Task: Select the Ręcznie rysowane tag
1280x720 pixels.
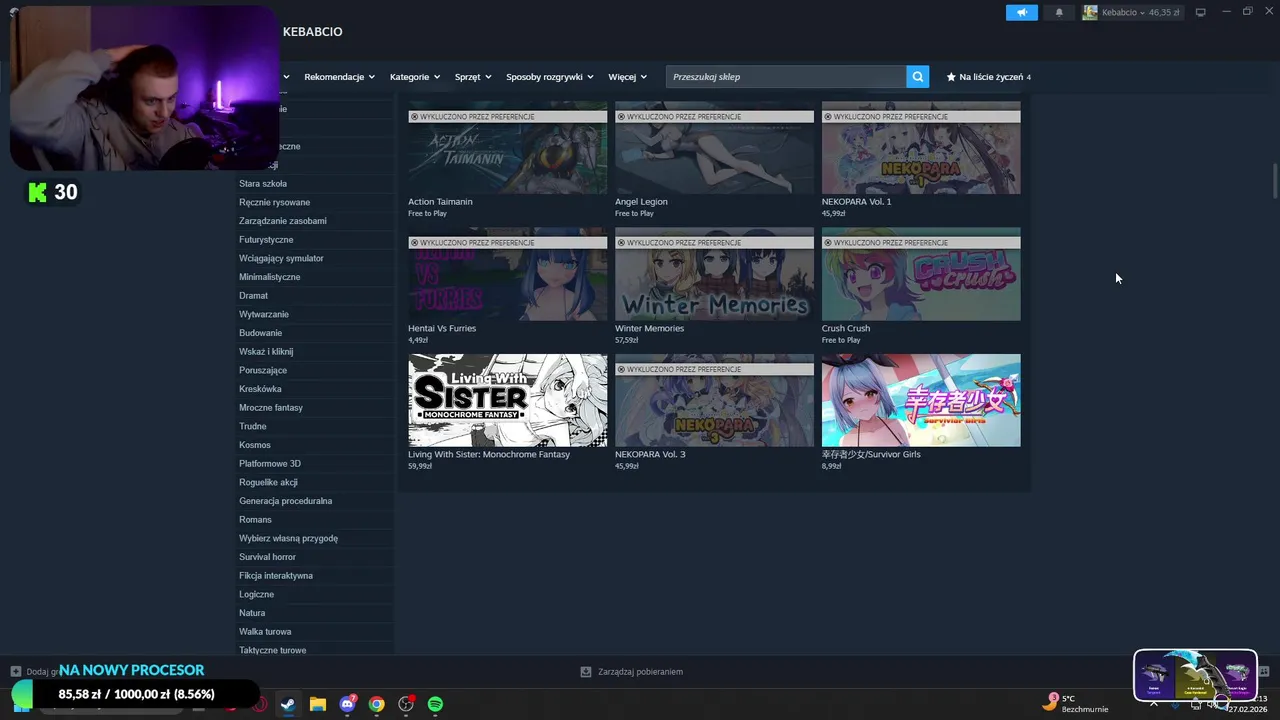Action: click(275, 202)
